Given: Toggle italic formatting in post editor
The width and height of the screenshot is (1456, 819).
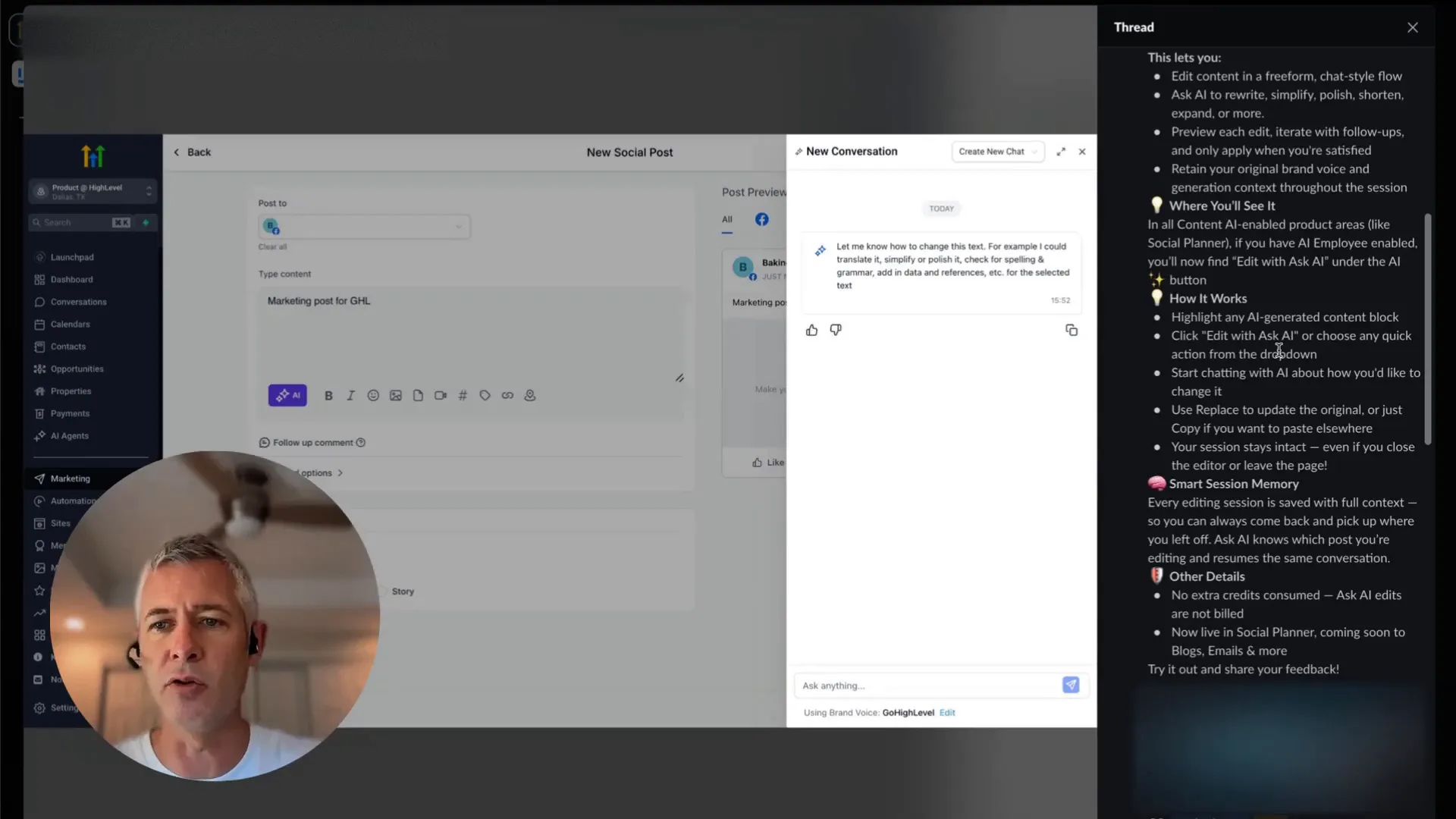Looking at the screenshot, I should [x=350, y=395].
